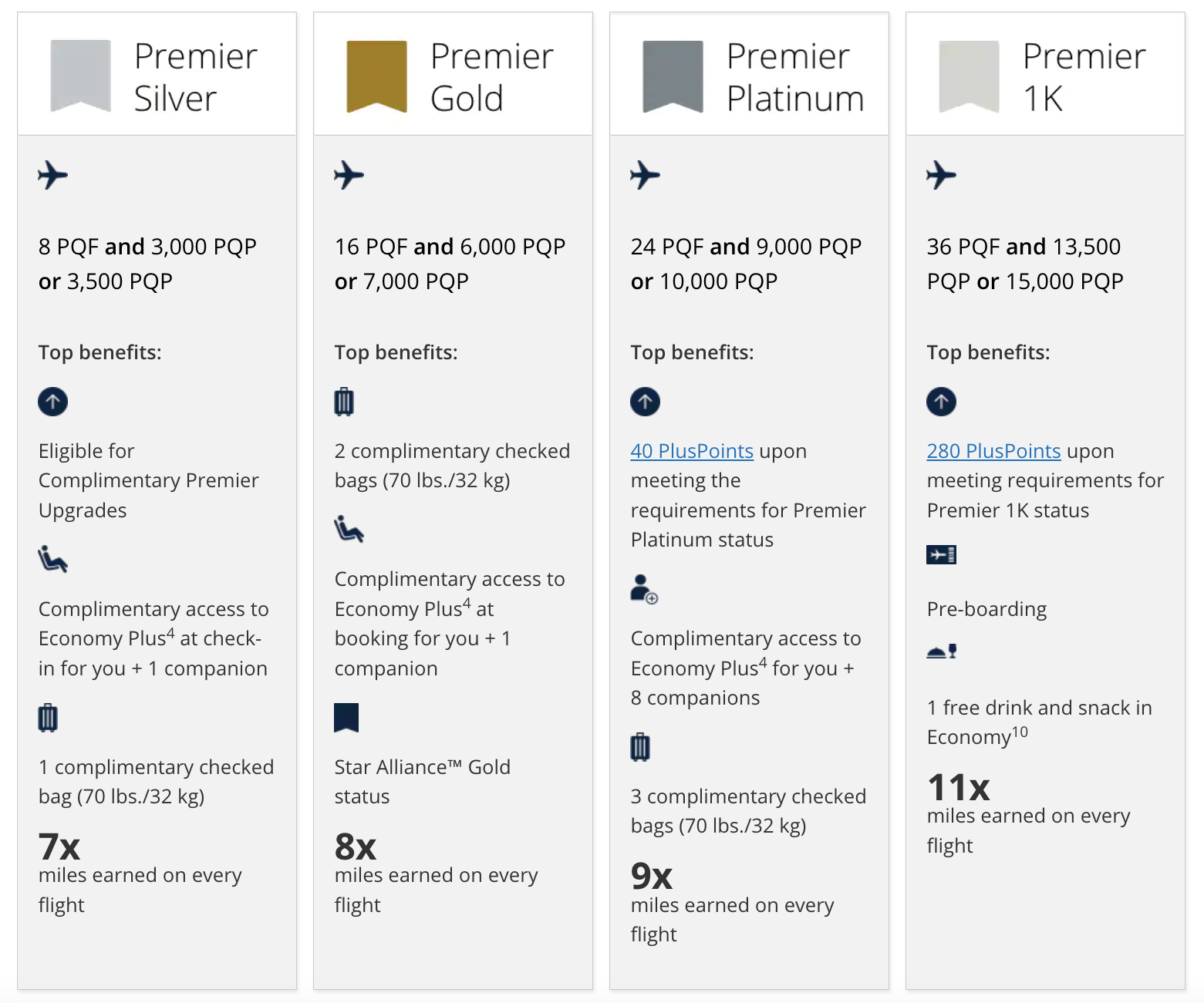Image resolution: width=1204 pixels, height=1003 pixels.
Task: Click the upgrade arrow icon in Silver column
Action: (52, 402)
